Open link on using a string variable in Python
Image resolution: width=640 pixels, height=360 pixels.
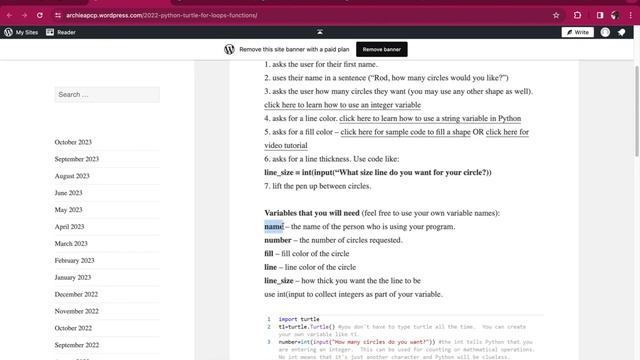430,118
